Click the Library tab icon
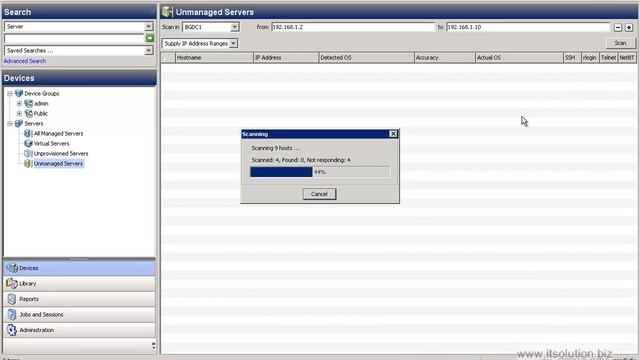 tap(12, 283)
